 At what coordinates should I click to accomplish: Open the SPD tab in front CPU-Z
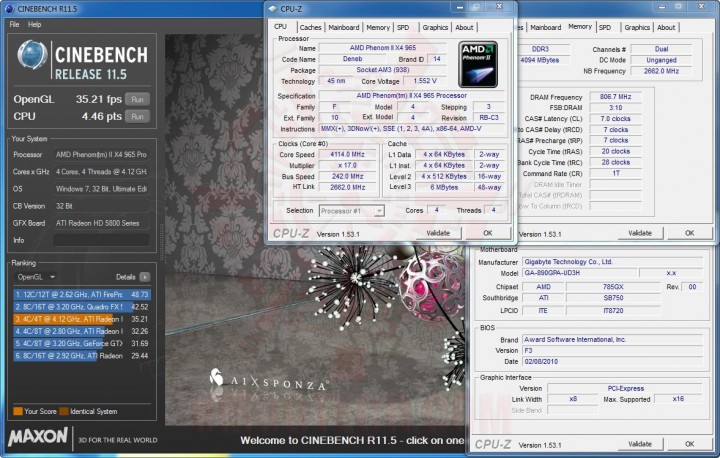coord(403,28)
